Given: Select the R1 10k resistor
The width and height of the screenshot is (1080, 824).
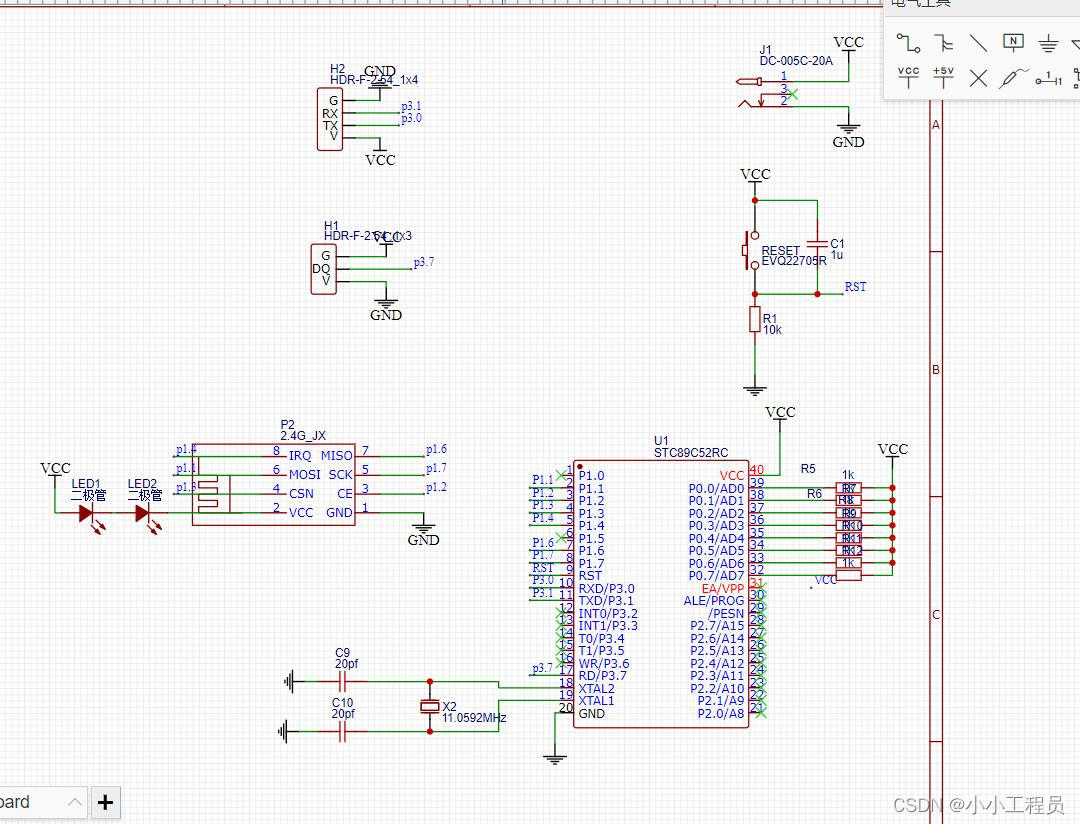Looking at the screenshot, I should tap(755, 320).
